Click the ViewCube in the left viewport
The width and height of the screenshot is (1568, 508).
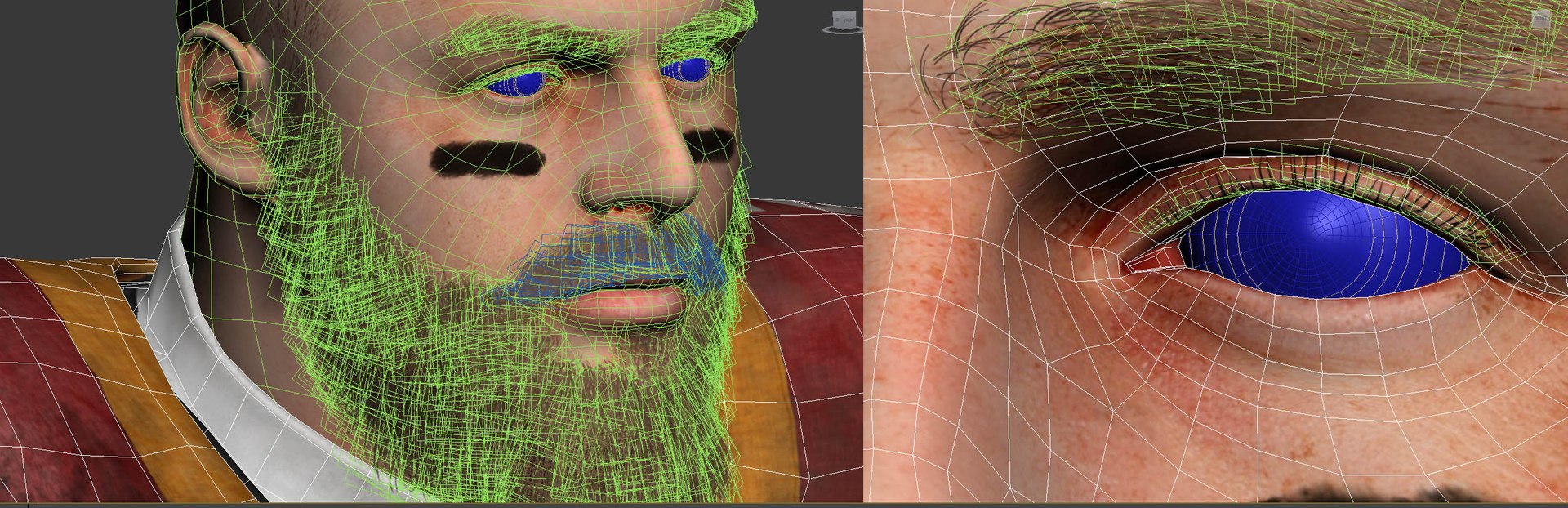(843, 18)
